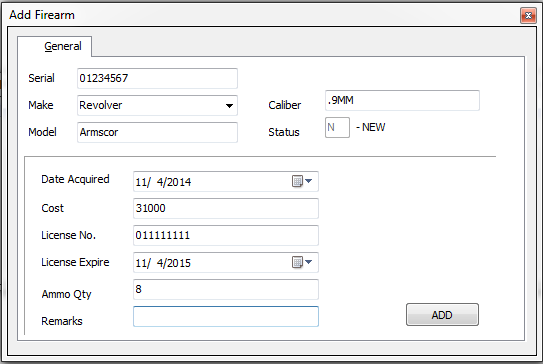Click the 'License Expire' label

pos(75,262)
